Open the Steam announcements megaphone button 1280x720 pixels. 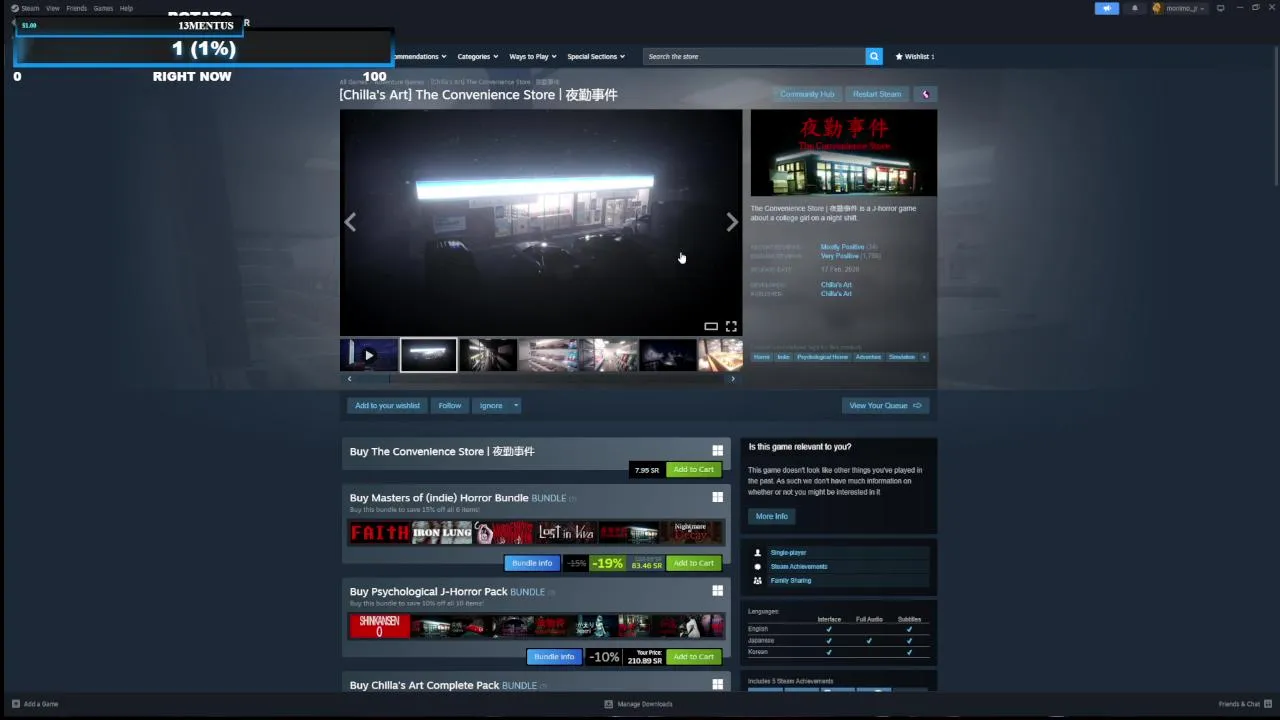1107,8
